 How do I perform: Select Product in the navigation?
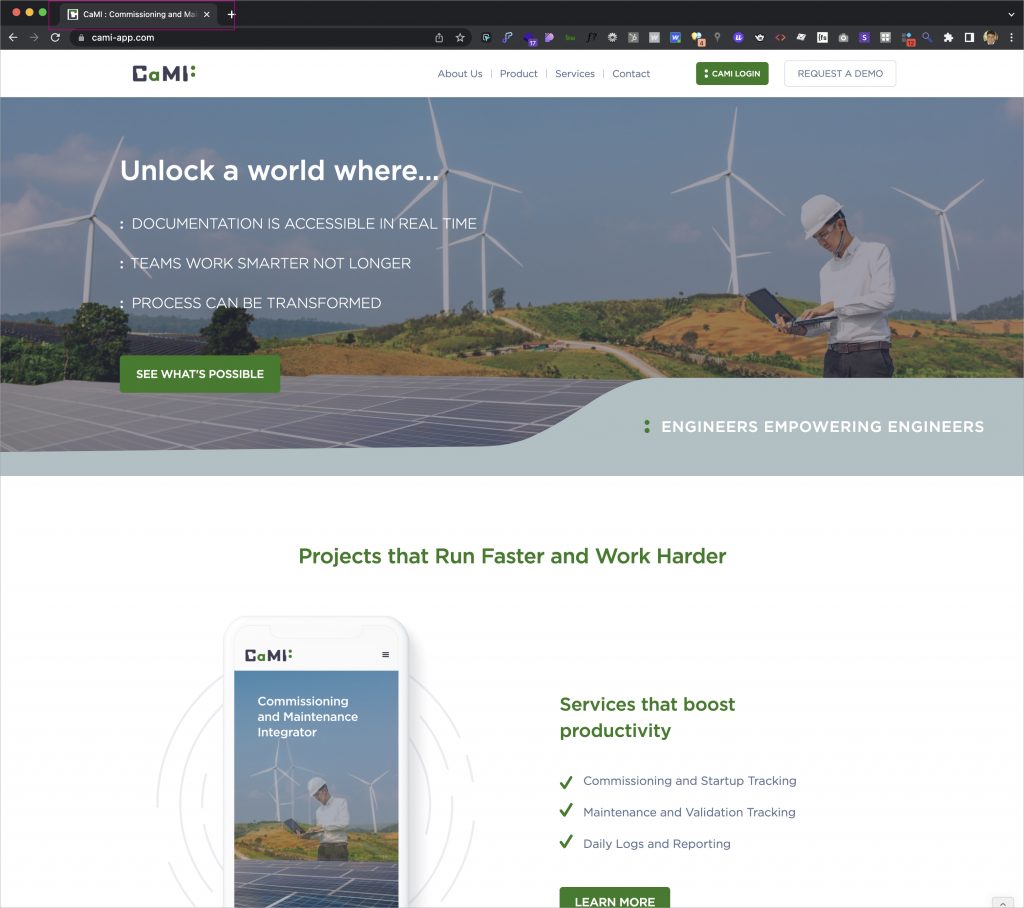tap(518, 74)
